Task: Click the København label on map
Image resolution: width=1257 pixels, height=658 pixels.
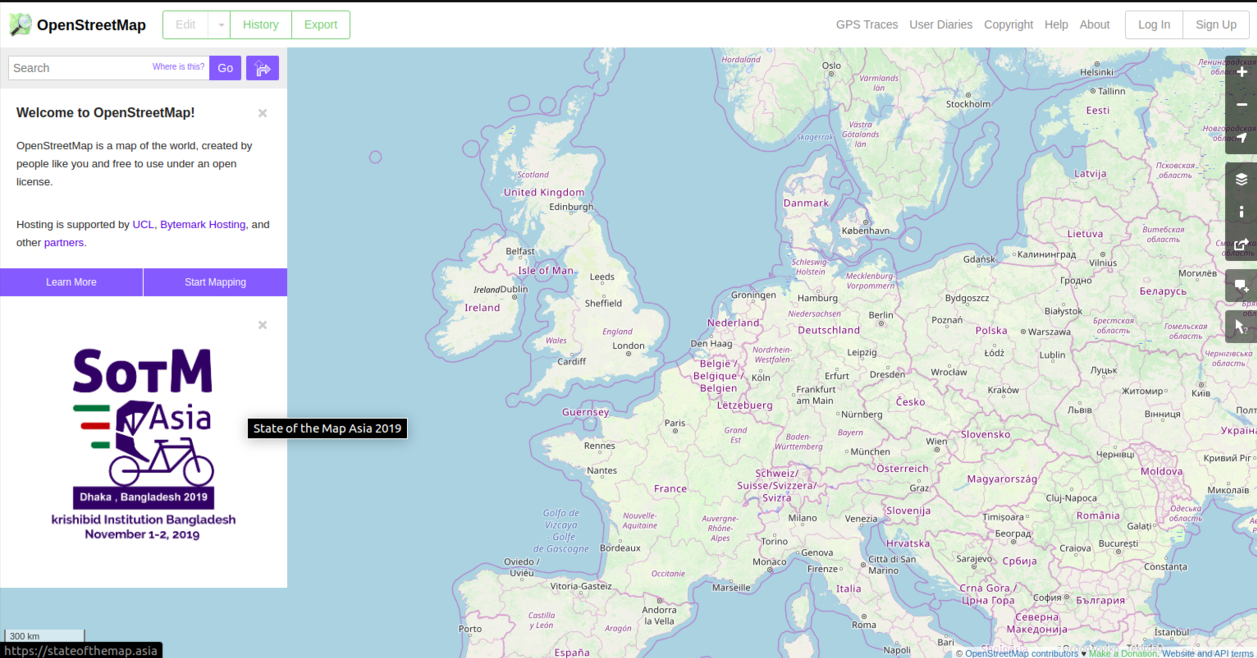Action: tap(865, 230)
